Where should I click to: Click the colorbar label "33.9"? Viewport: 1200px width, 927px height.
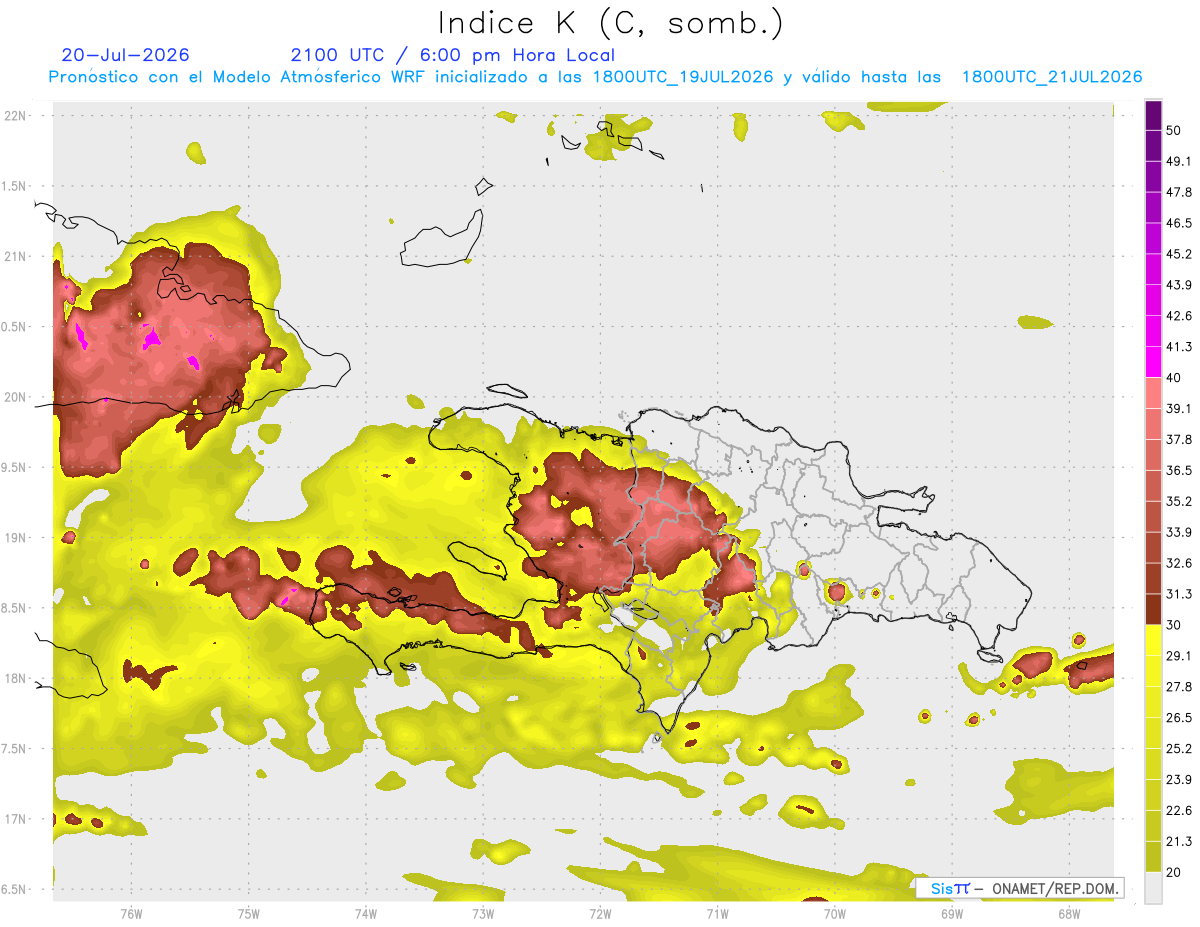tap(1179, 532)
